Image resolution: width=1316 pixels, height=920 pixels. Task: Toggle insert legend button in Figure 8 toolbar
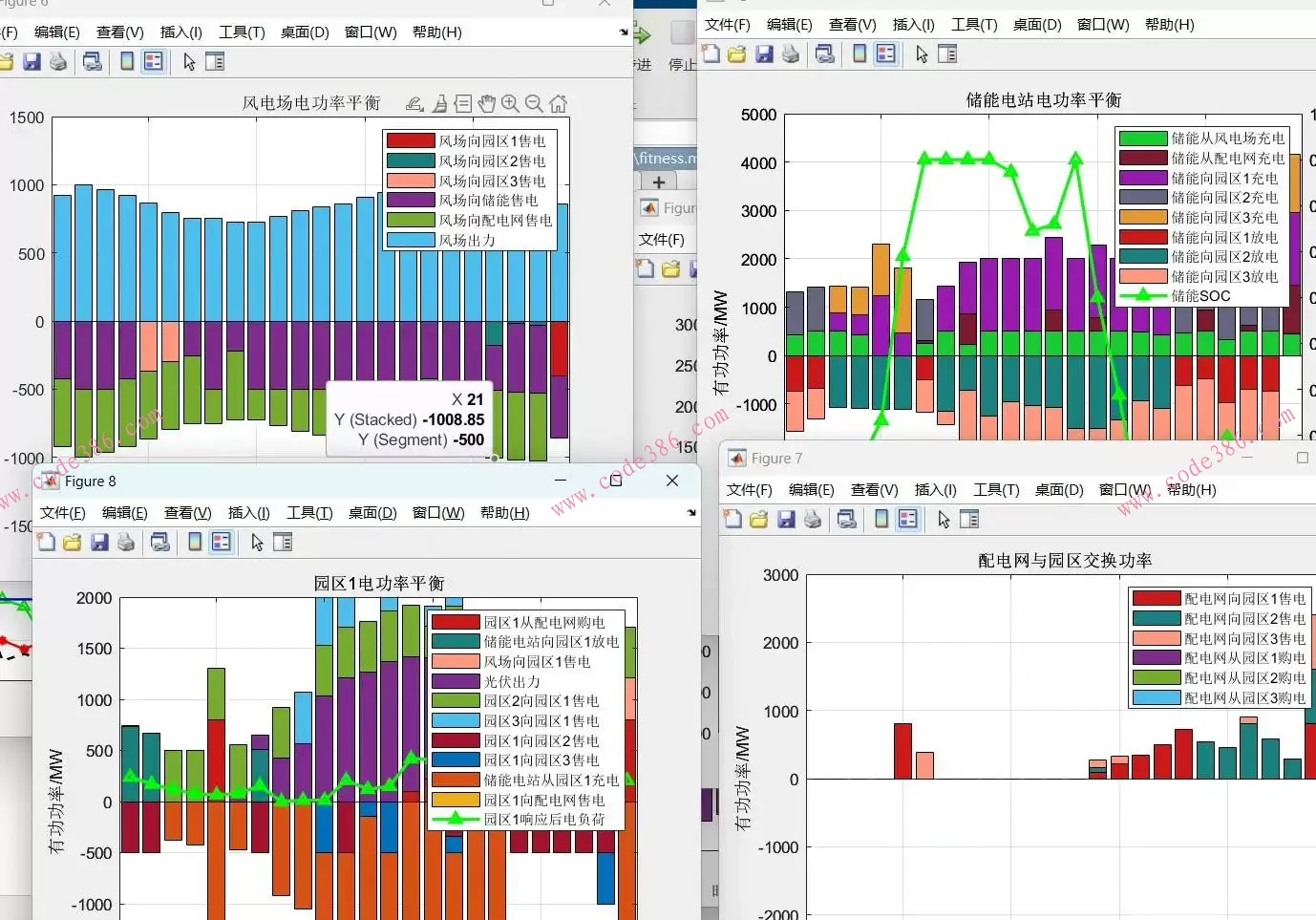click(222, 543)
